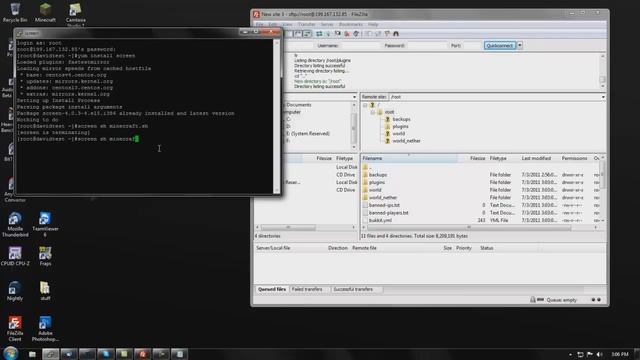Focus the Username field in quickconnect bar
Viewport: 640px width, 360px height.
tap(360, 46)
